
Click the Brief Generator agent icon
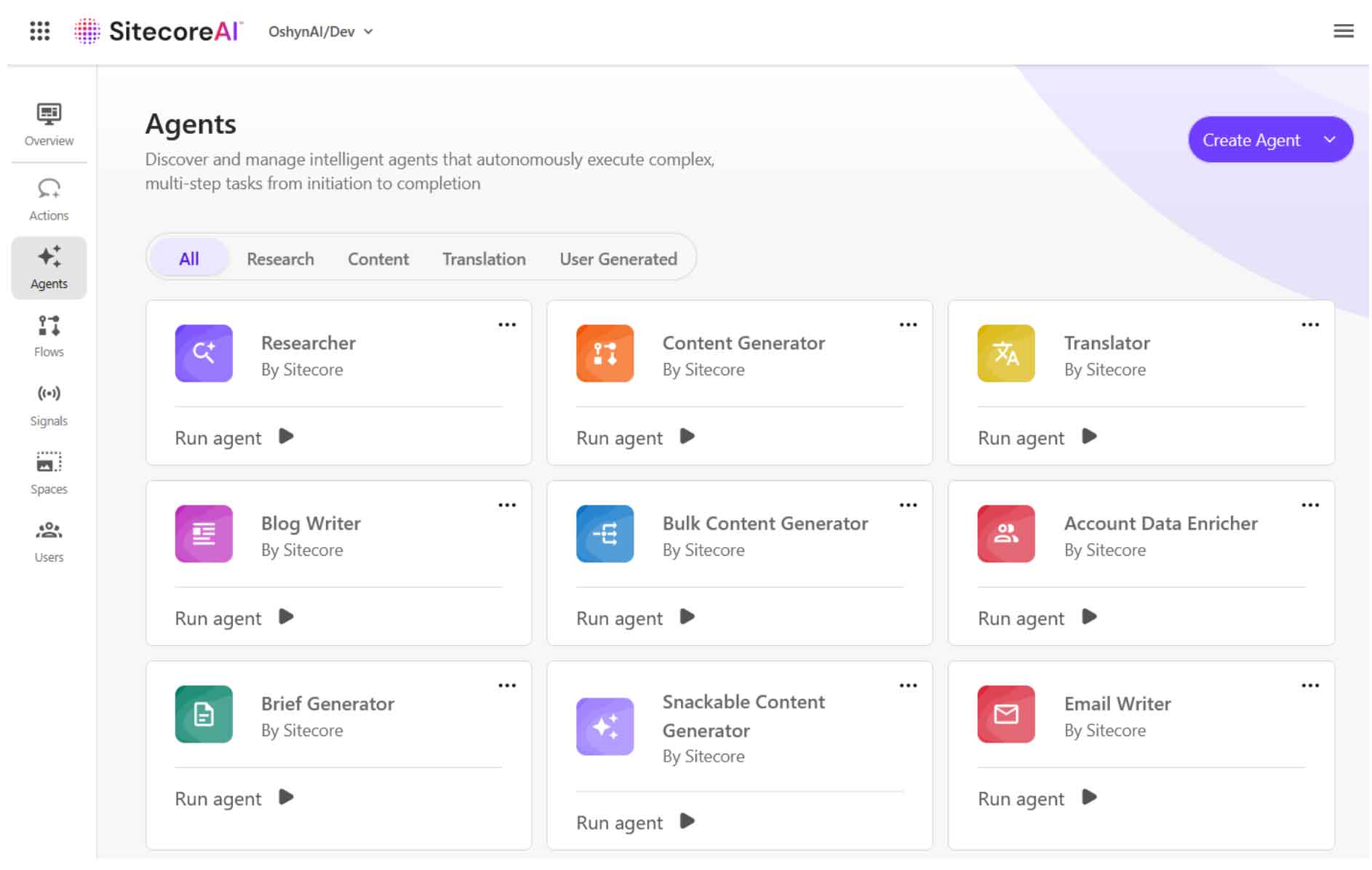[204, 714]
